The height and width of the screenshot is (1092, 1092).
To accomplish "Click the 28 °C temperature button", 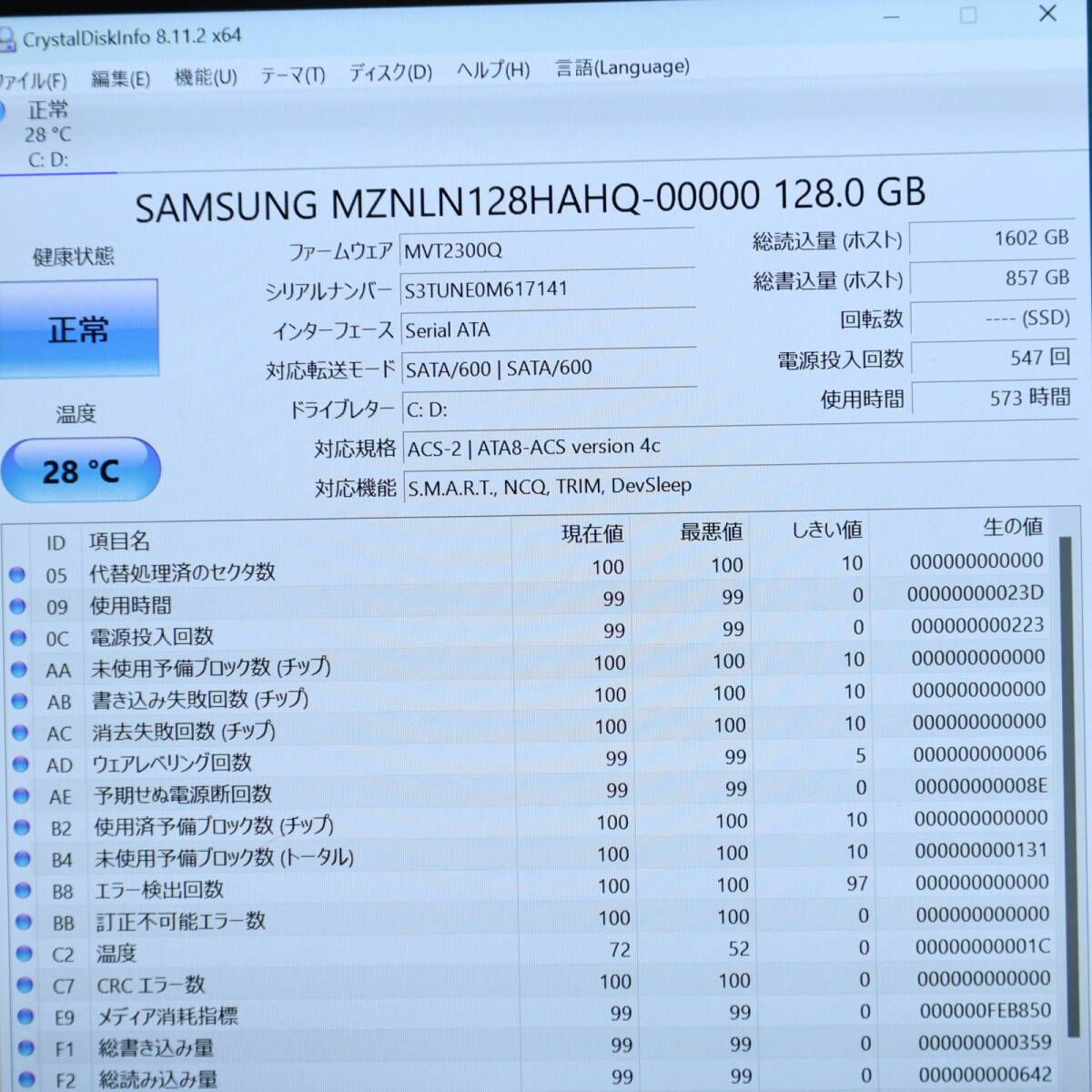I will 80,470.
